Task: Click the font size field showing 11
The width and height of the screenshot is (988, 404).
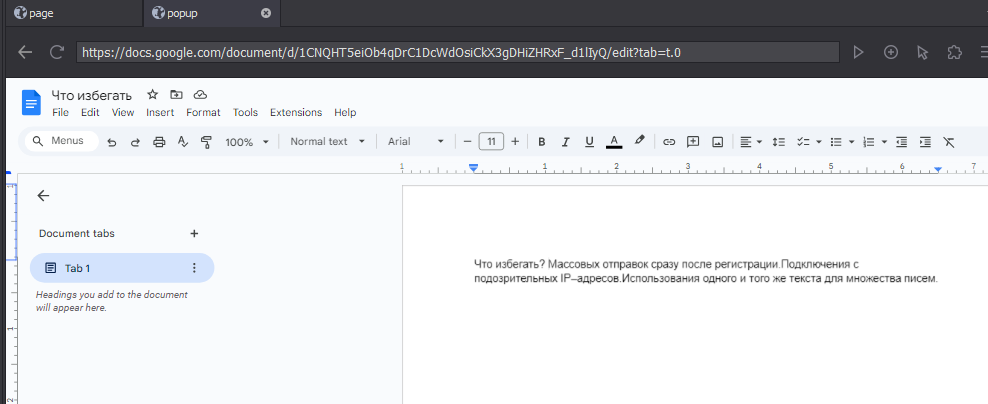Action: click(491, 142)
